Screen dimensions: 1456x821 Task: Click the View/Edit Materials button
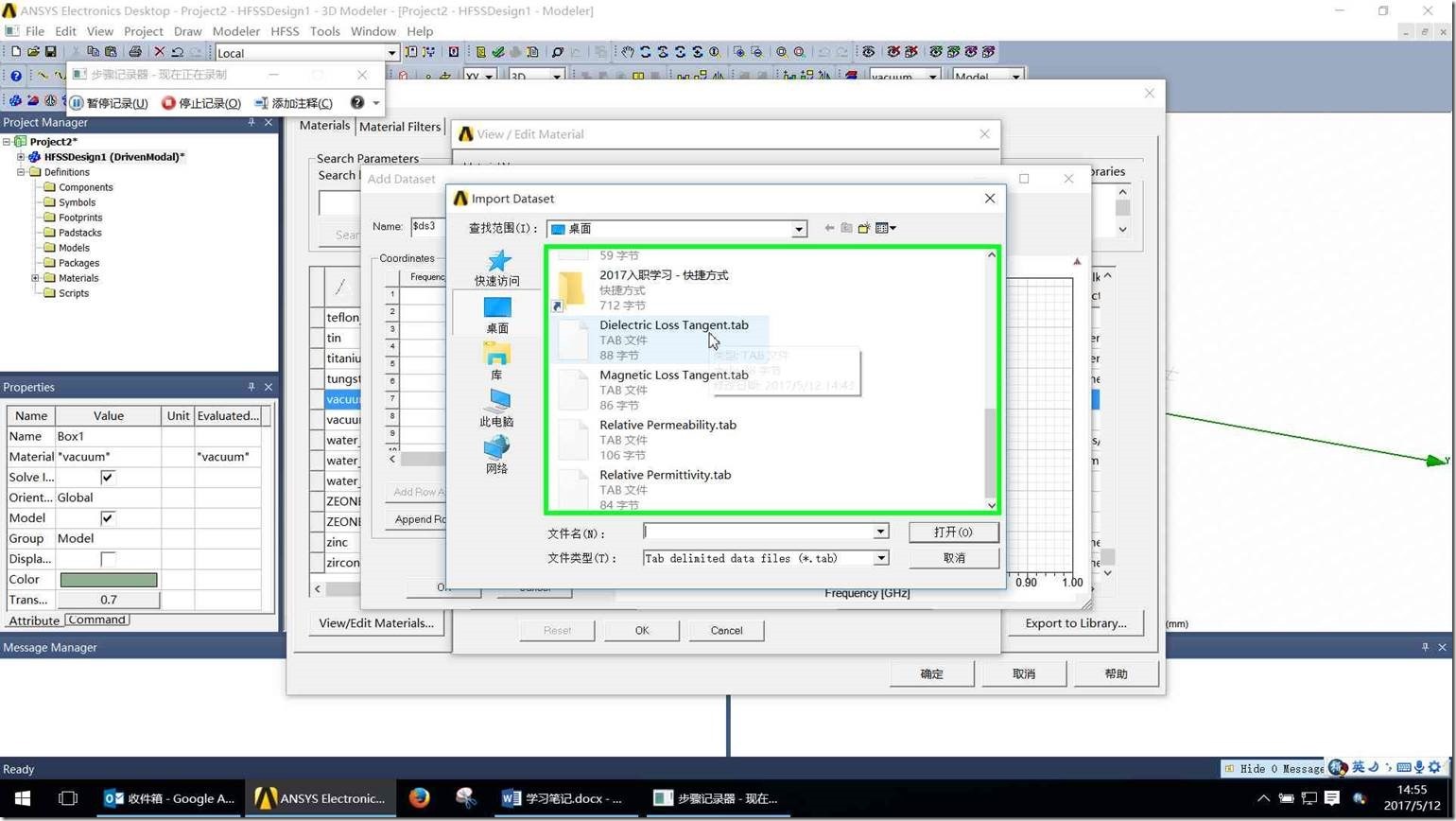(x=376, y=623)
